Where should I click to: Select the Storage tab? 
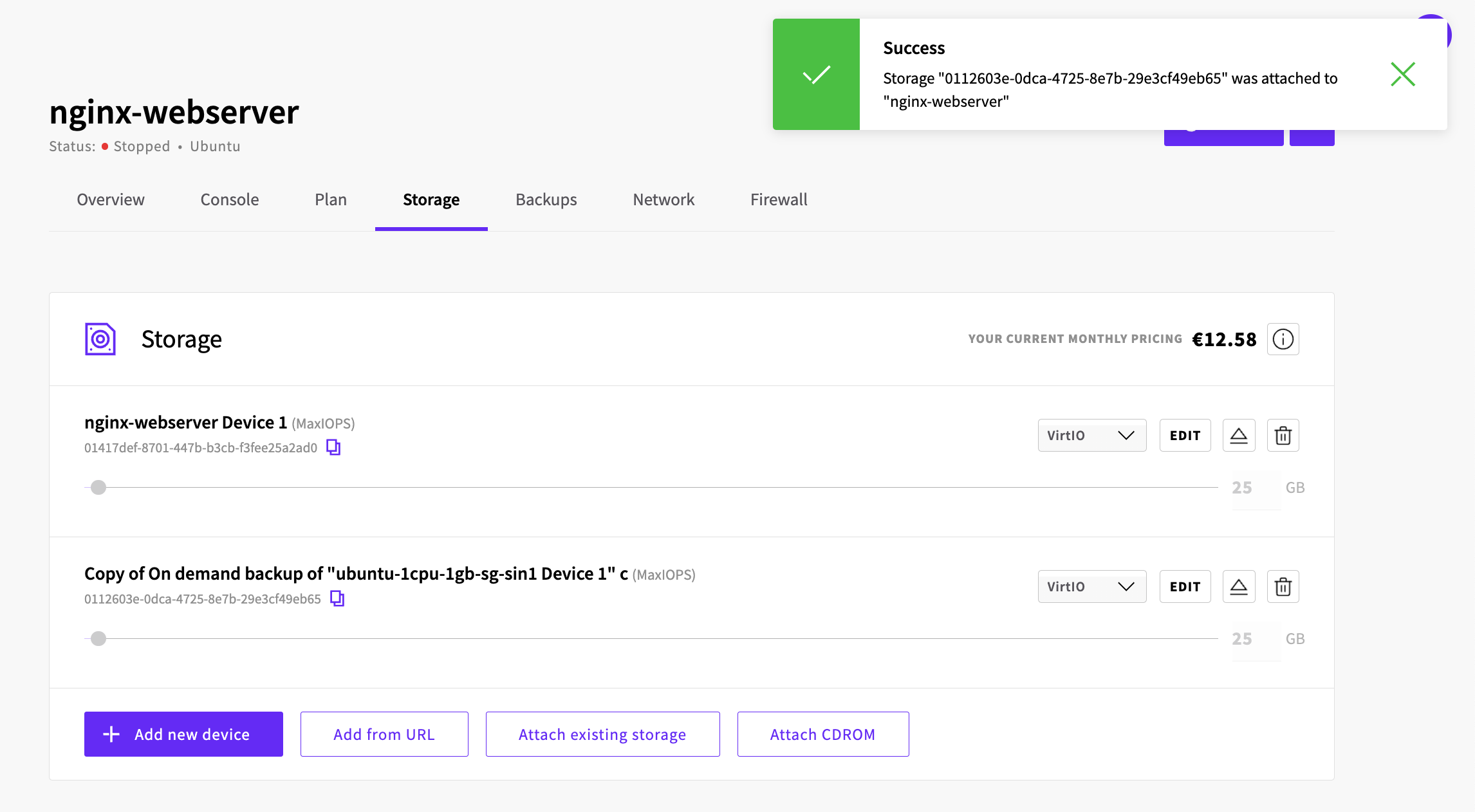click(x=431, y=199)
